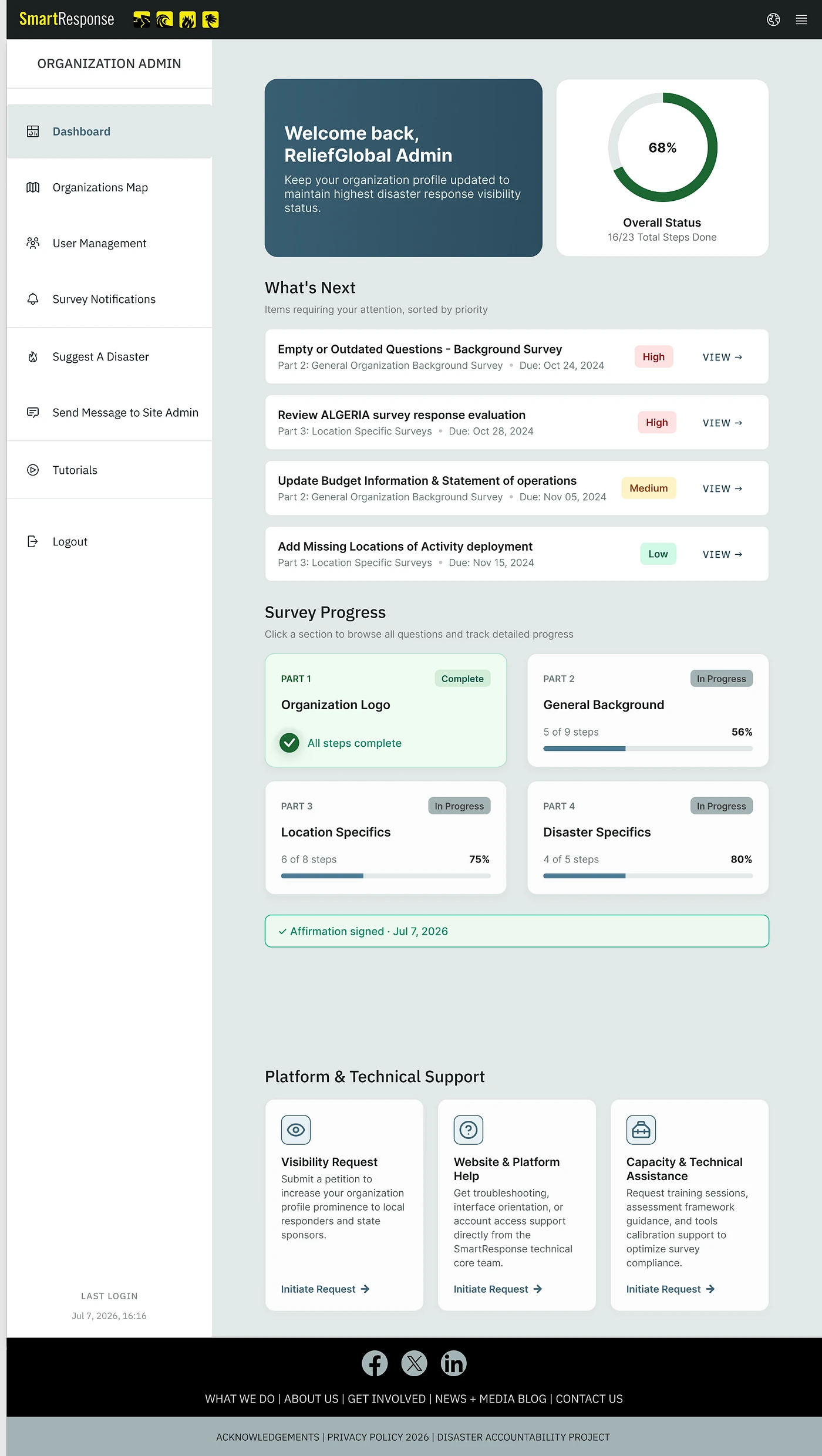Open Send Message to Site Admin

click(x=110, y=413)
